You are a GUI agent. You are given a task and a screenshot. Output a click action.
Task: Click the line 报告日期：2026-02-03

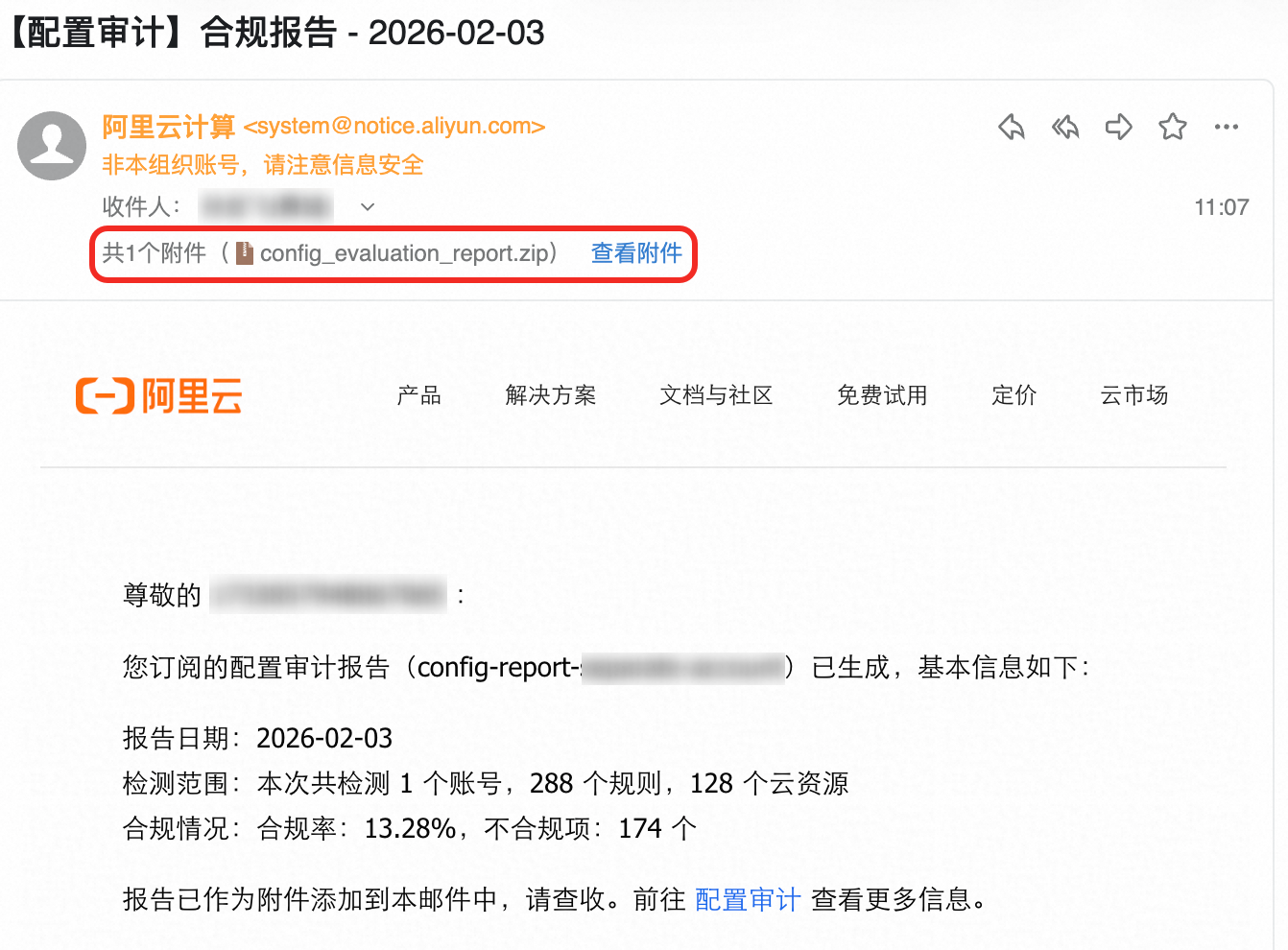coord(258,738)
